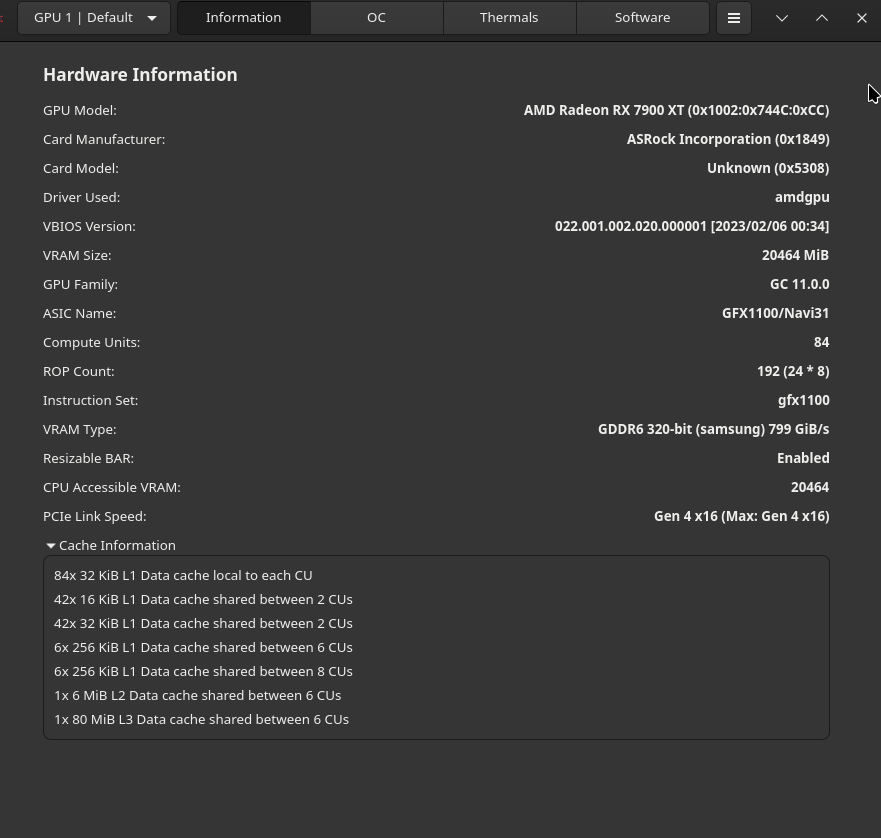Select the Driver Used: label
Screen dimensions: 881x838
[81, 197]
